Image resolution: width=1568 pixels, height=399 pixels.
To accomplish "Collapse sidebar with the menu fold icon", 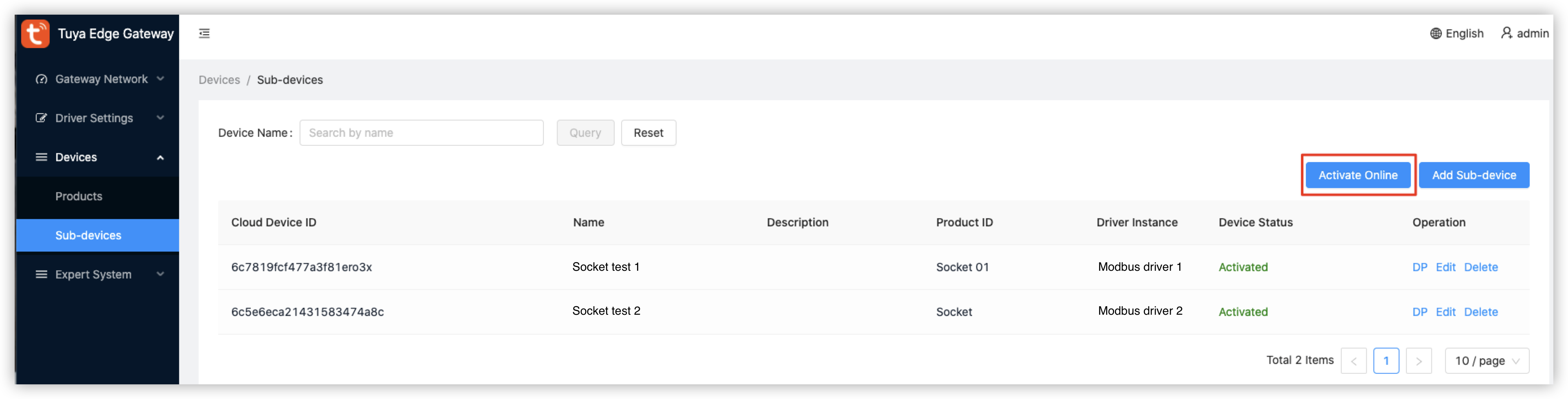I will click(204, 33).
